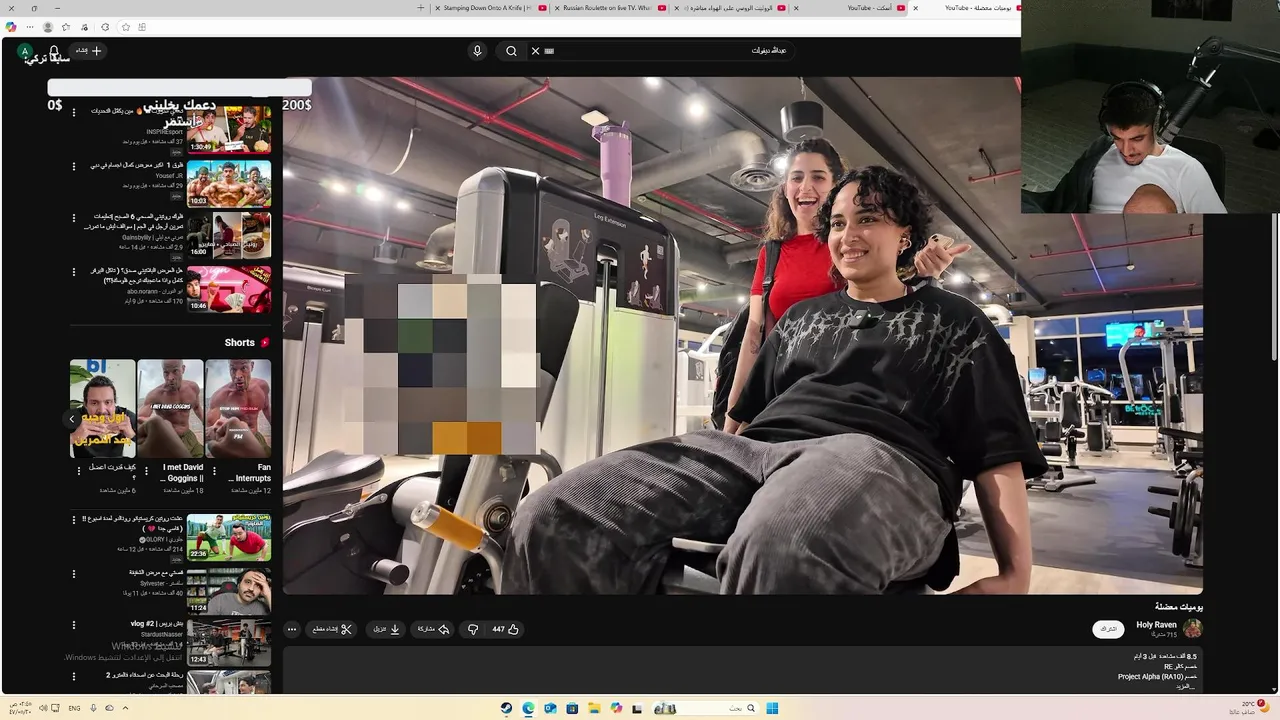The height and width of the screenshot is (720, 1280).
Task: Open the 'Fan Interrupts' Short thumbnail
Action: pos(238,408)
